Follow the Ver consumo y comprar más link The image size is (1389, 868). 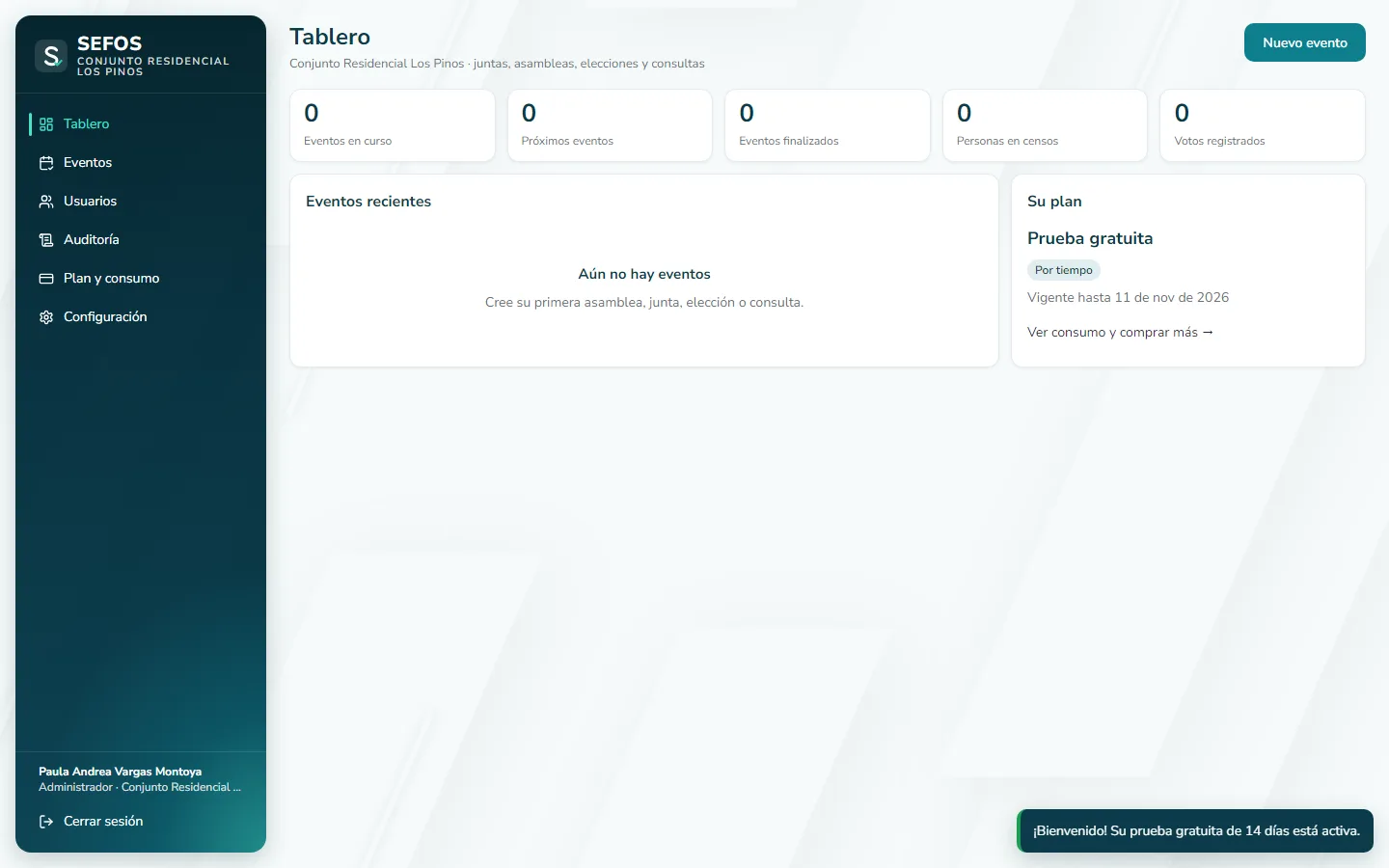click(x=1120, y=333)
